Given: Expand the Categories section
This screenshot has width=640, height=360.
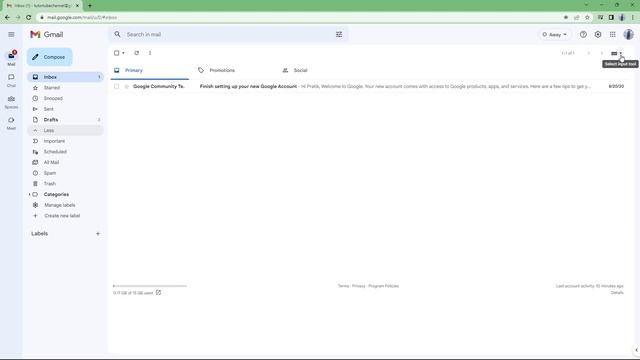Looking at the screenshot, I should tap(29, 194).
